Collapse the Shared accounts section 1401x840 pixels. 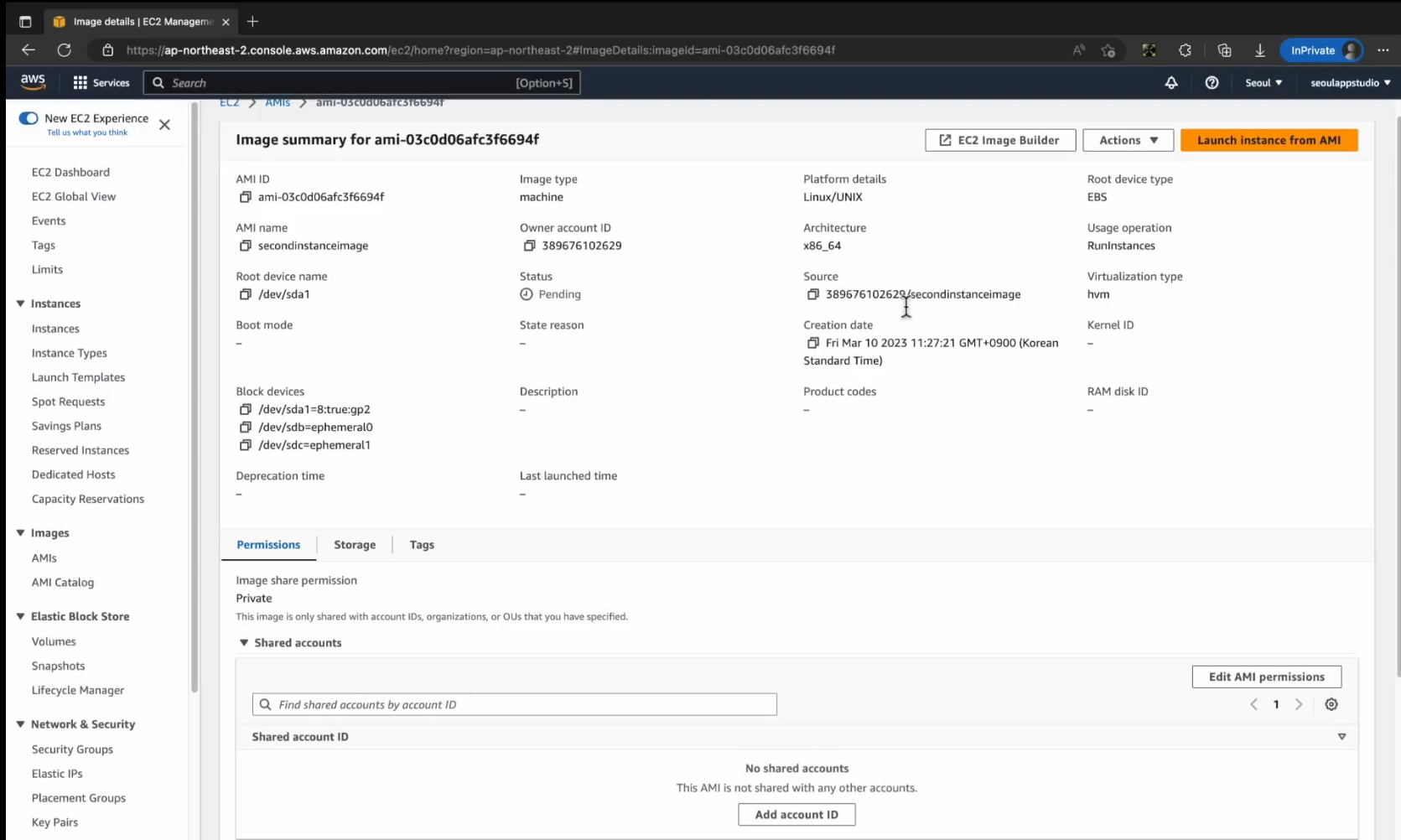[x=244, y=643]
